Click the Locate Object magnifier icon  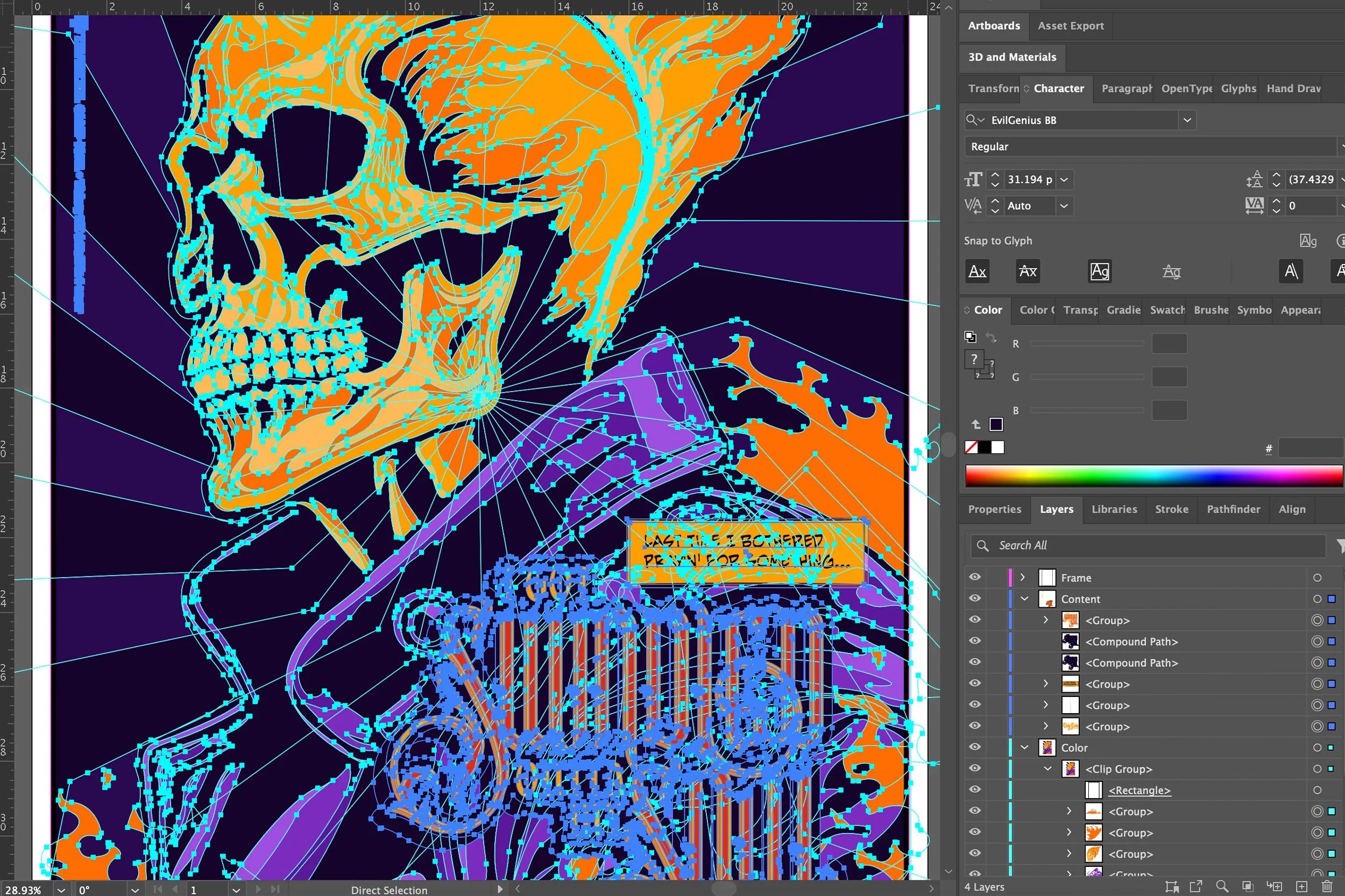[1222, 886]
